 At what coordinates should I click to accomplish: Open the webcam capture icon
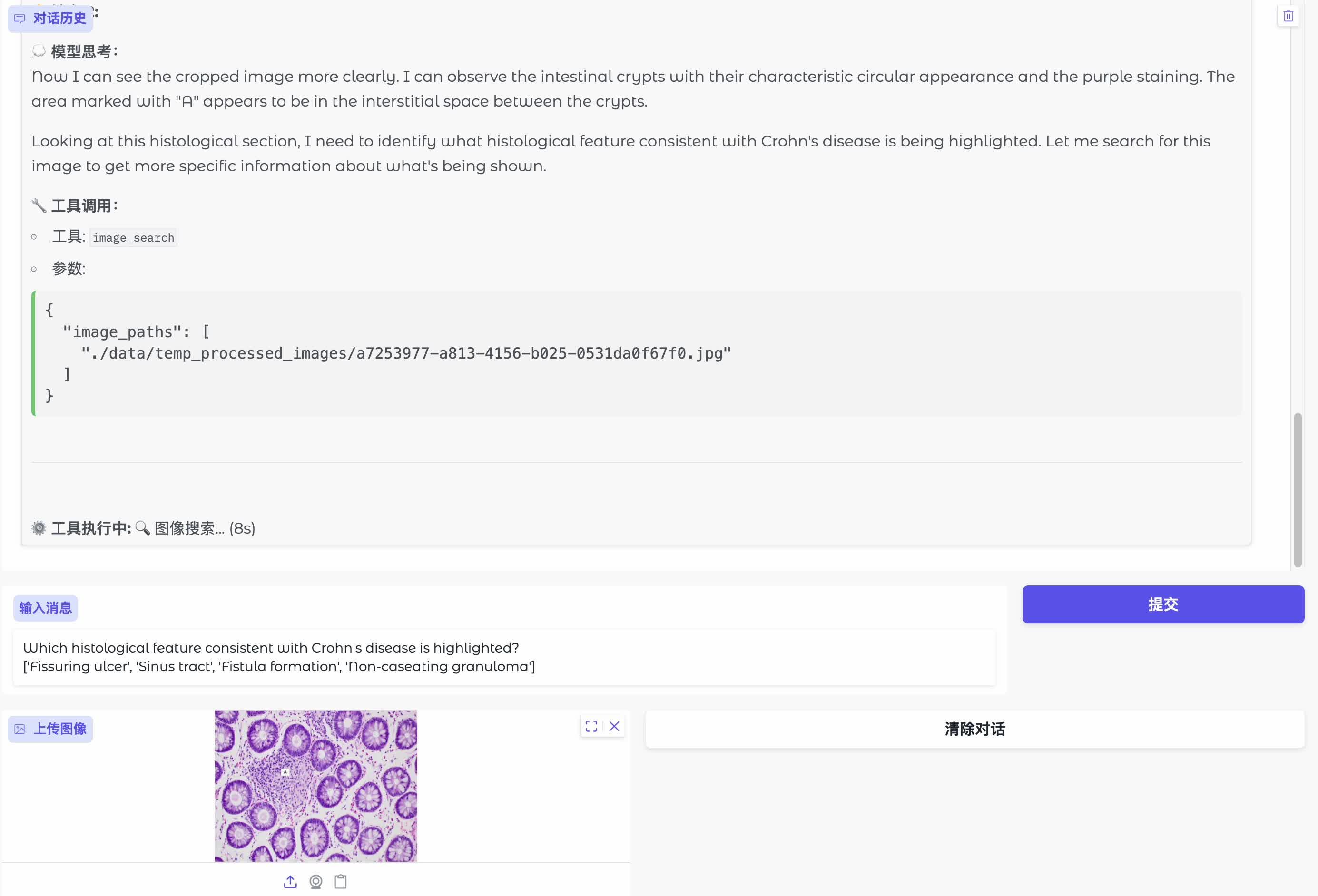tap(316, 882)
